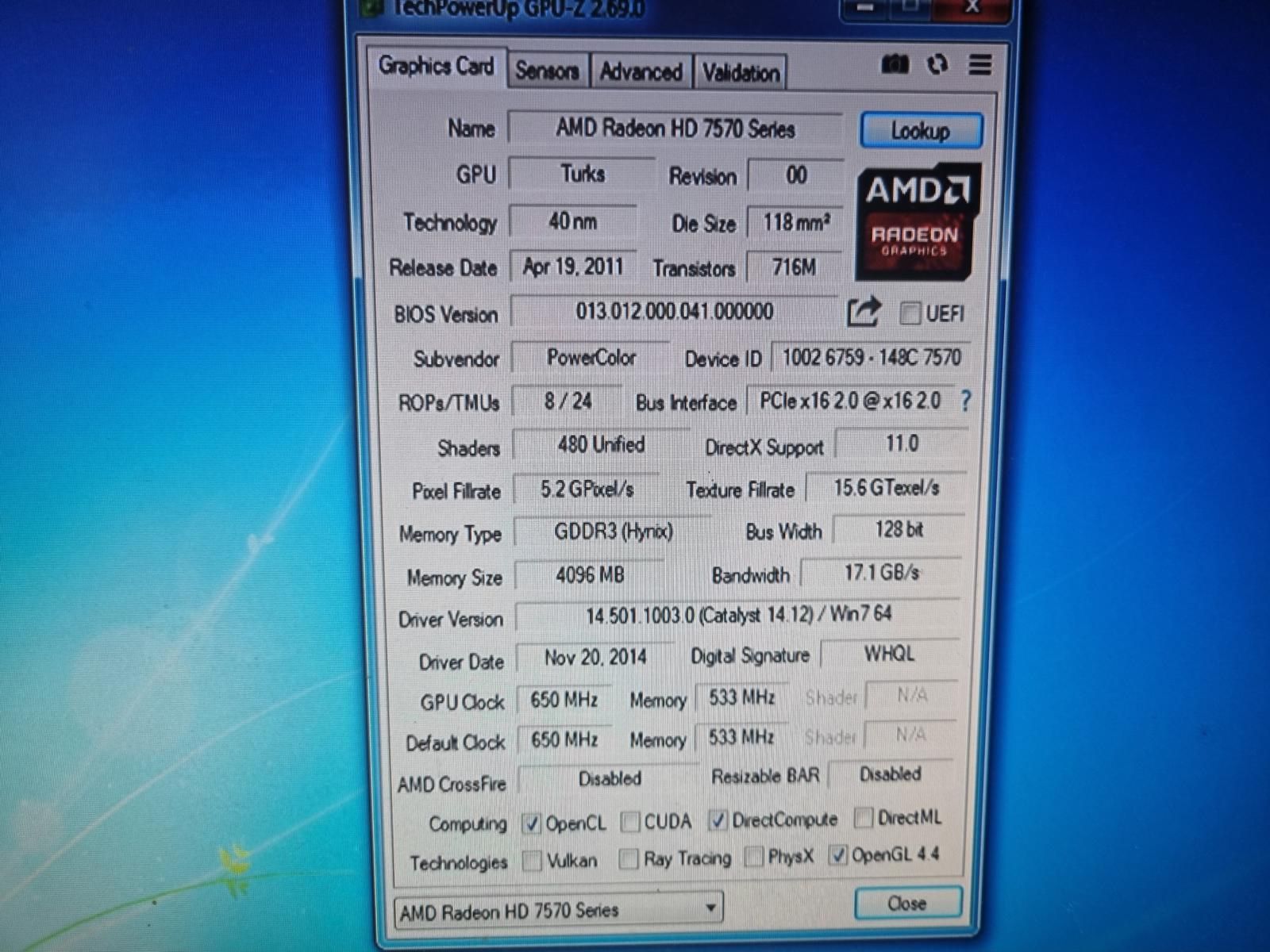Click the Device ID value 1002 6759

coord(871,358)
